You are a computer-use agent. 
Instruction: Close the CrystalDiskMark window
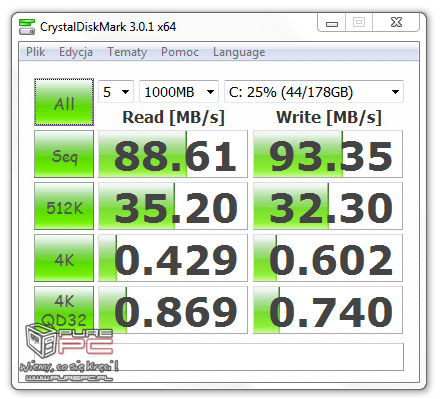(396, 23)
